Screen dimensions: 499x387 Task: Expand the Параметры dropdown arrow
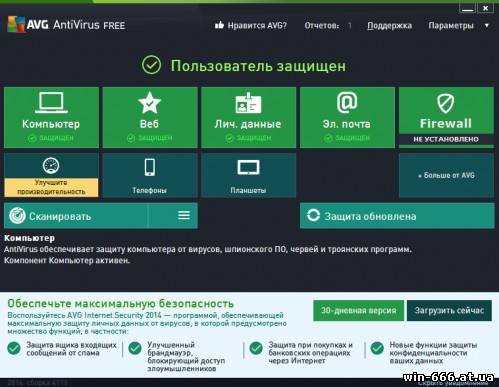[x=487, y=25]
